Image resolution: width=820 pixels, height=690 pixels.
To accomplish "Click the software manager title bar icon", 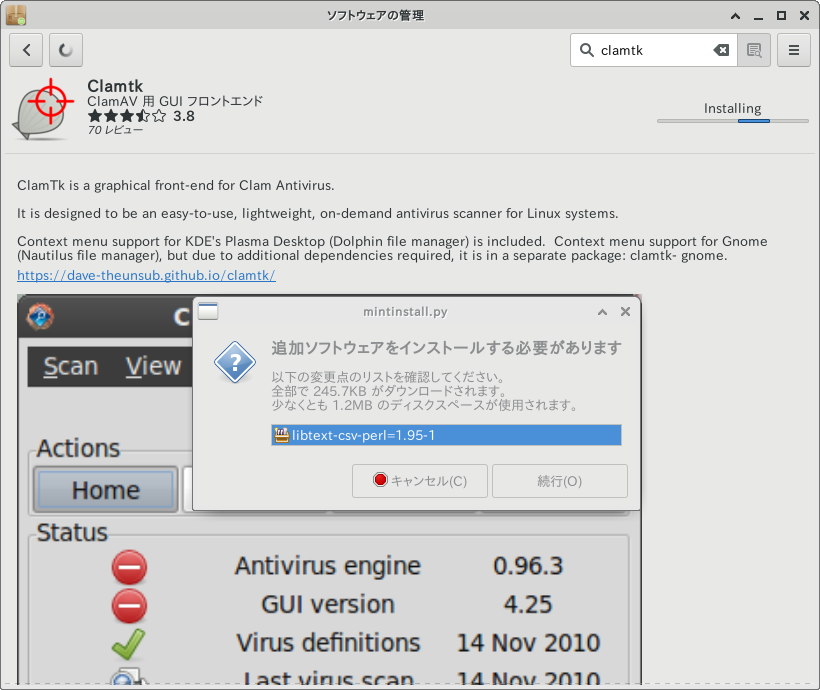I will 16,15.
